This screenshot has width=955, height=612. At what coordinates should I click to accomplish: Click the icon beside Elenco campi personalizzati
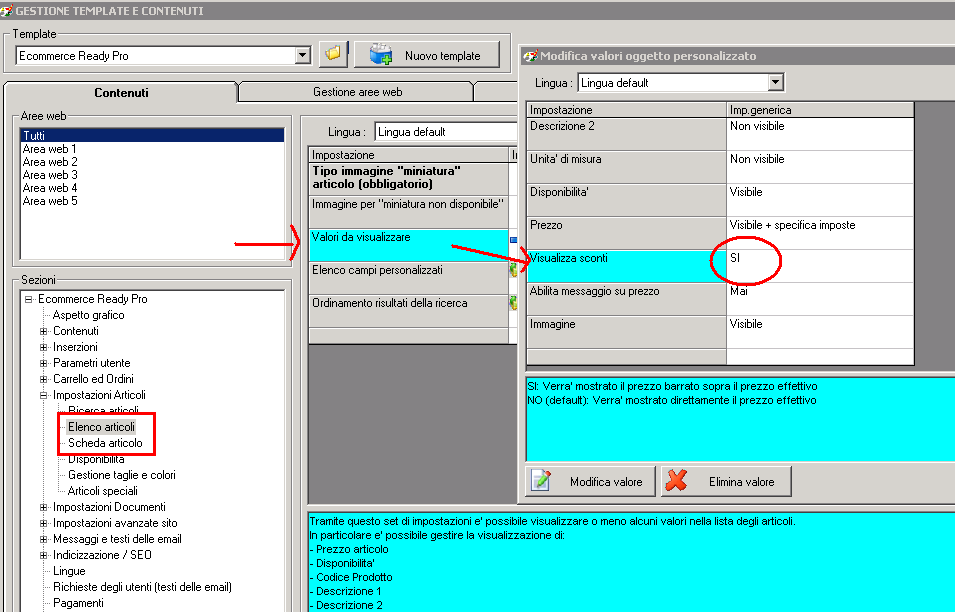click(513, 270)
